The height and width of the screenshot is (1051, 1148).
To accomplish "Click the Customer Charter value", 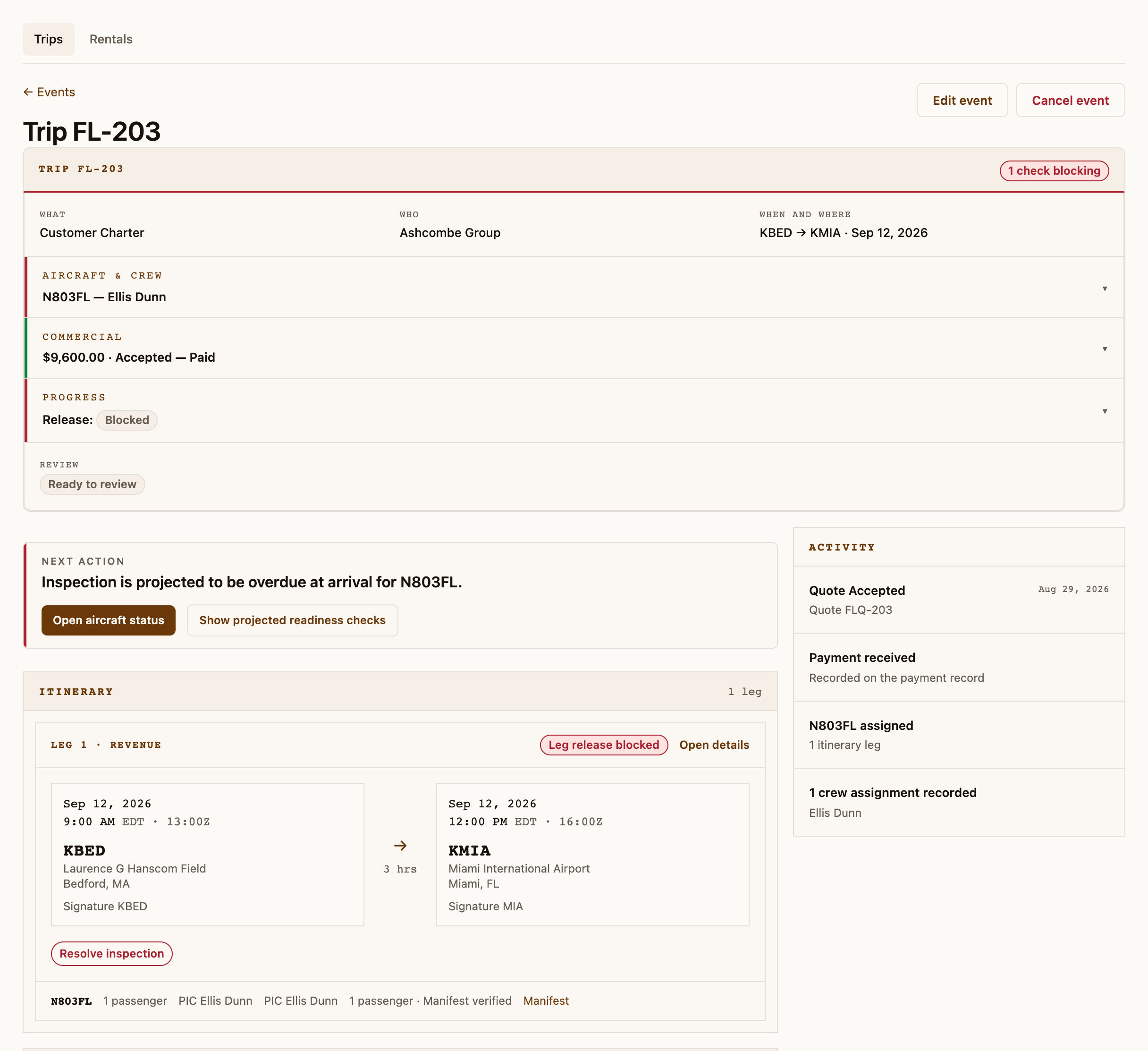I will 92,233.
